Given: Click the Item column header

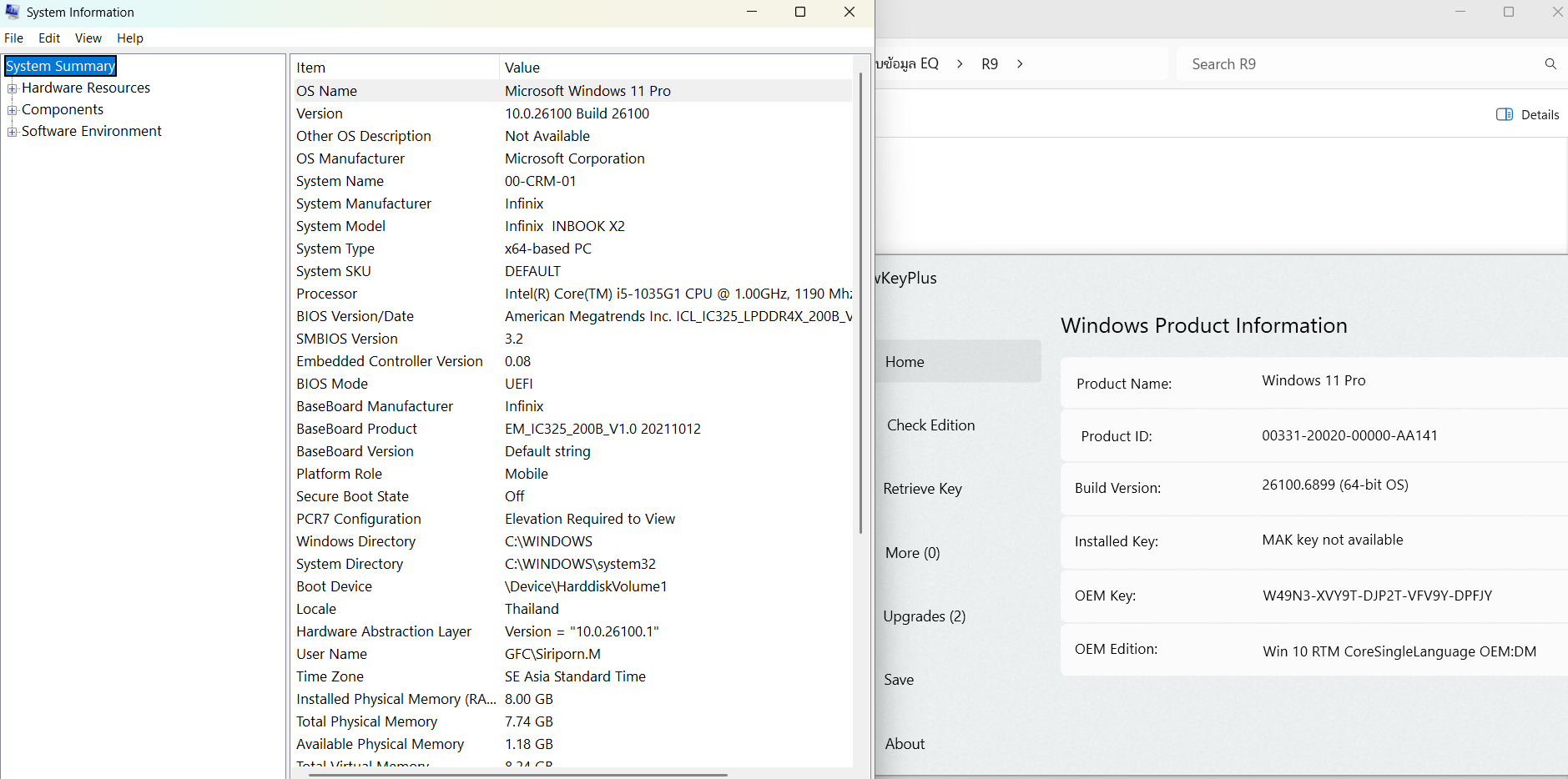Looking at the screenshot, I should click(x=310, y=68).
